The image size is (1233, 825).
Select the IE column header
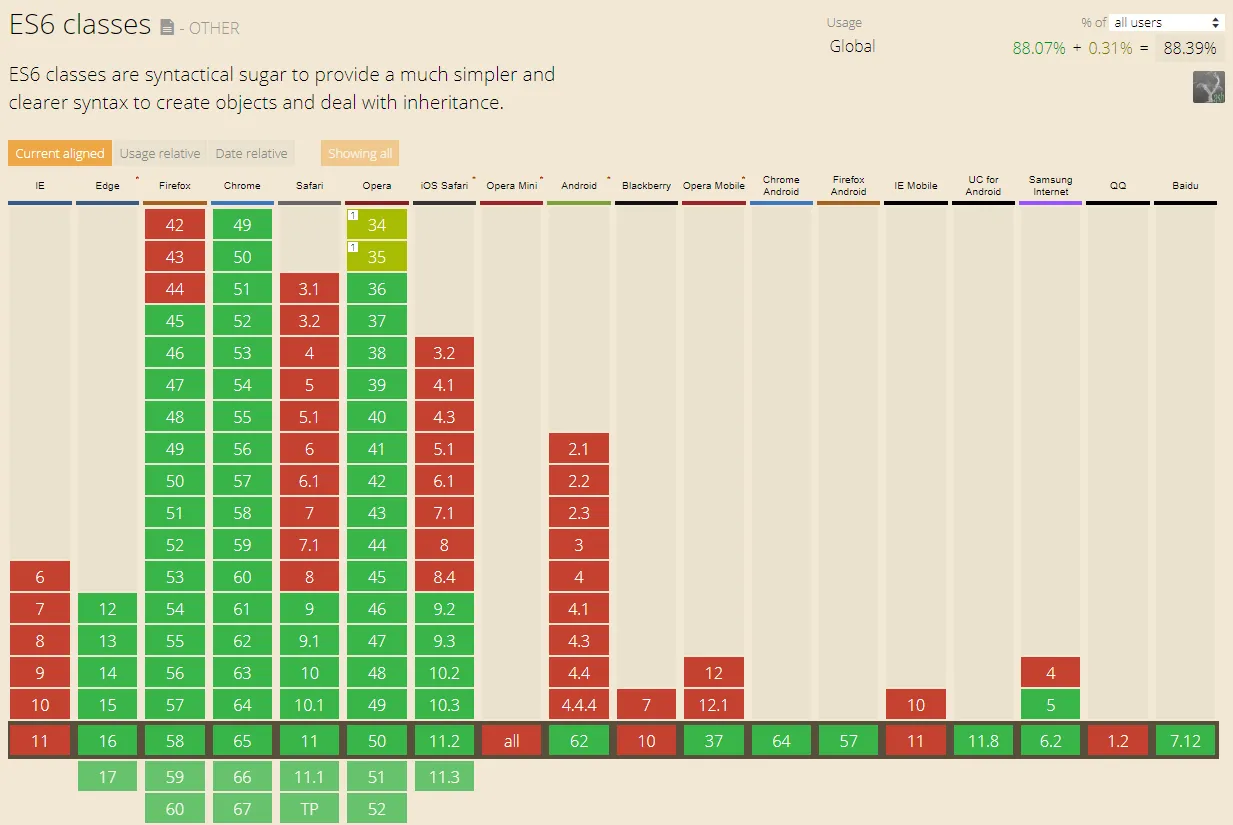(x=40, y=186)
